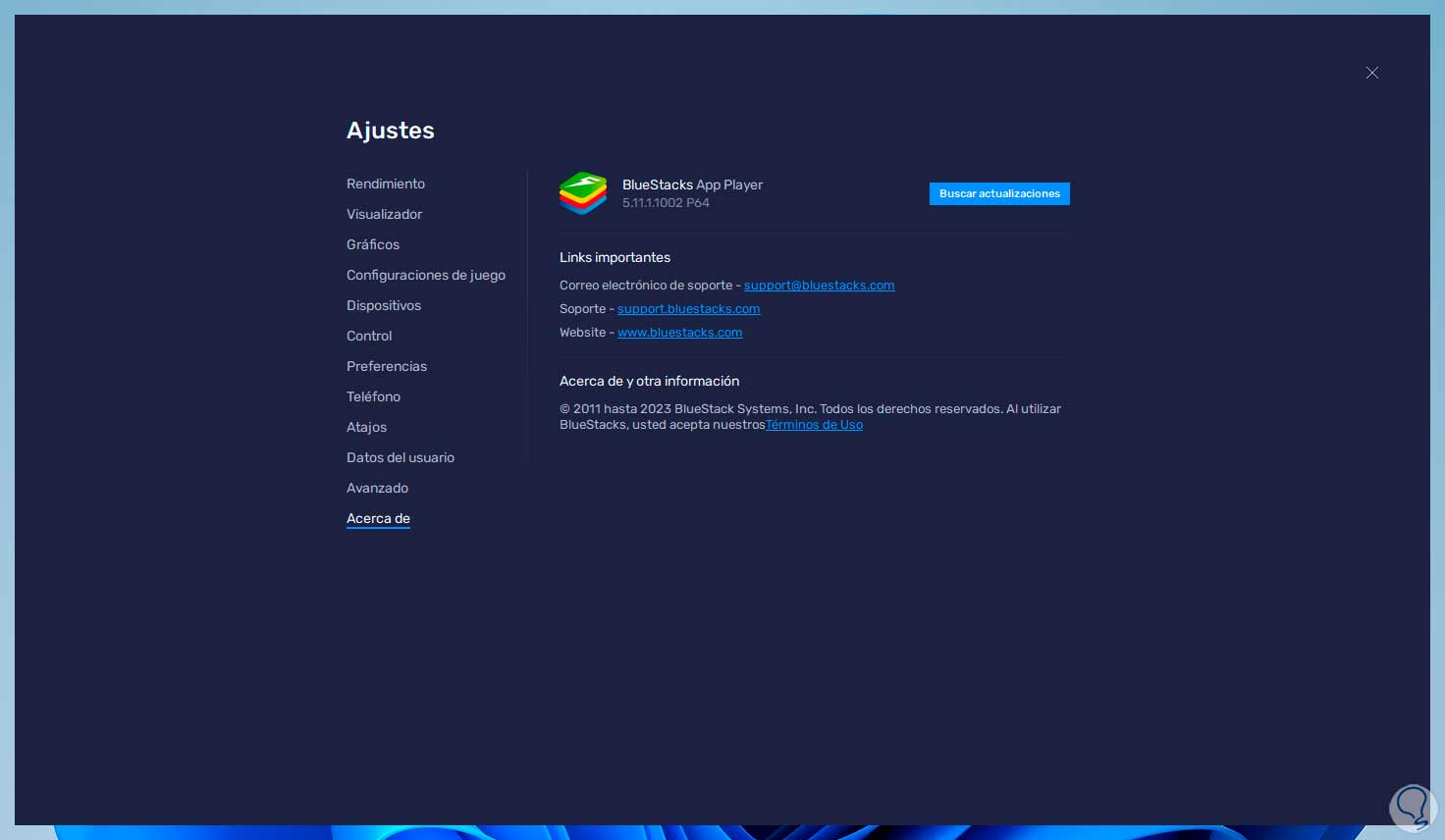Select the Avanzado settings section
This screenshot has height=840, width=1445.
point(377,488)
